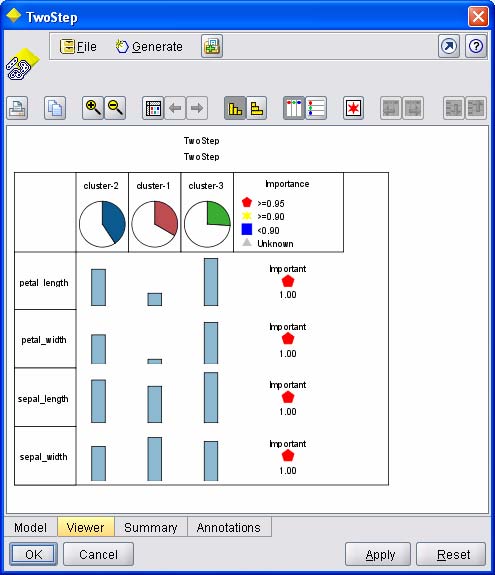Viewport: 495px width, 575px height.
Task: Select the sepal_length row label
Action: (x=43, y=399)
